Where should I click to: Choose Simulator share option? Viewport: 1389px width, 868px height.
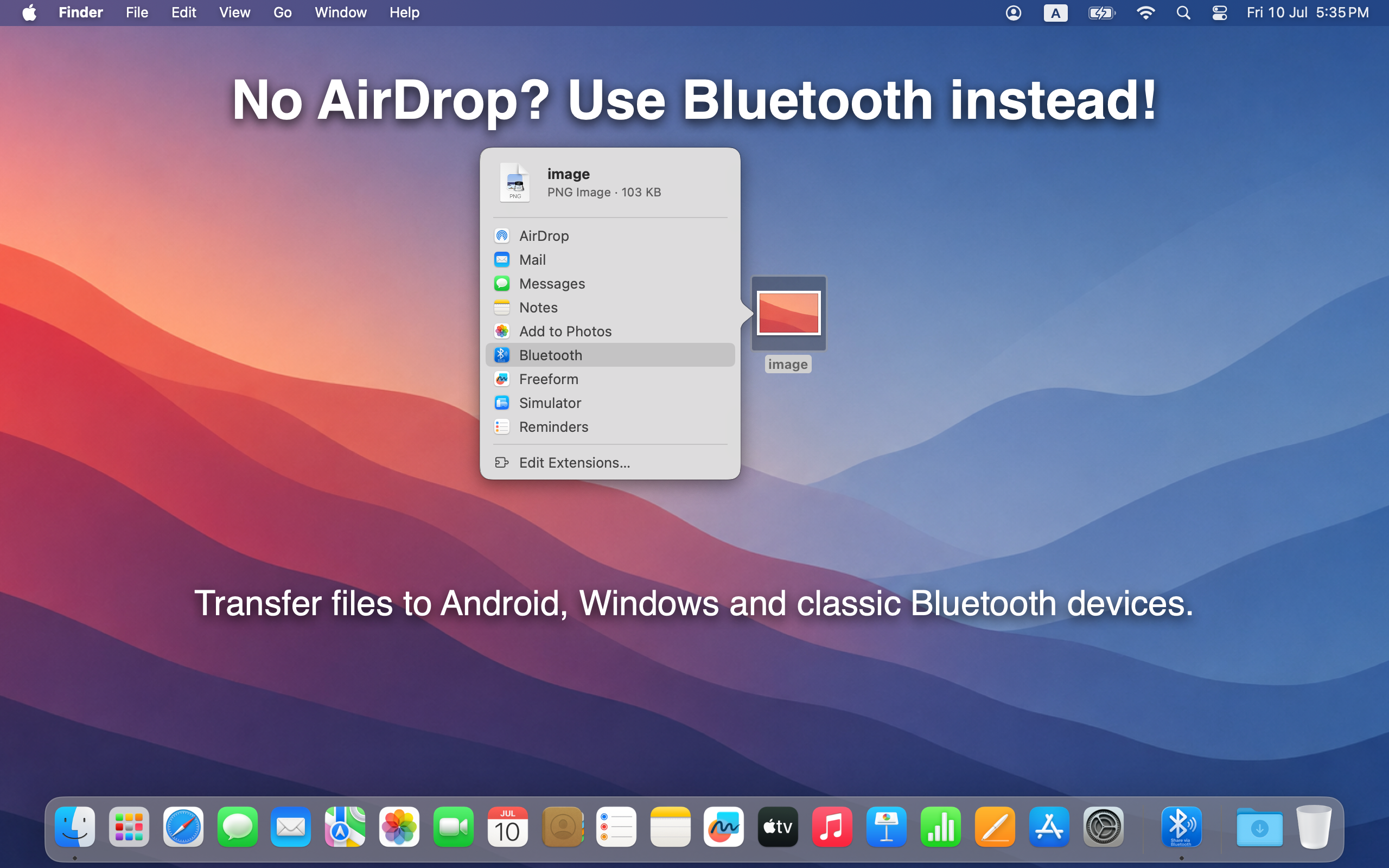pos(609,403)
